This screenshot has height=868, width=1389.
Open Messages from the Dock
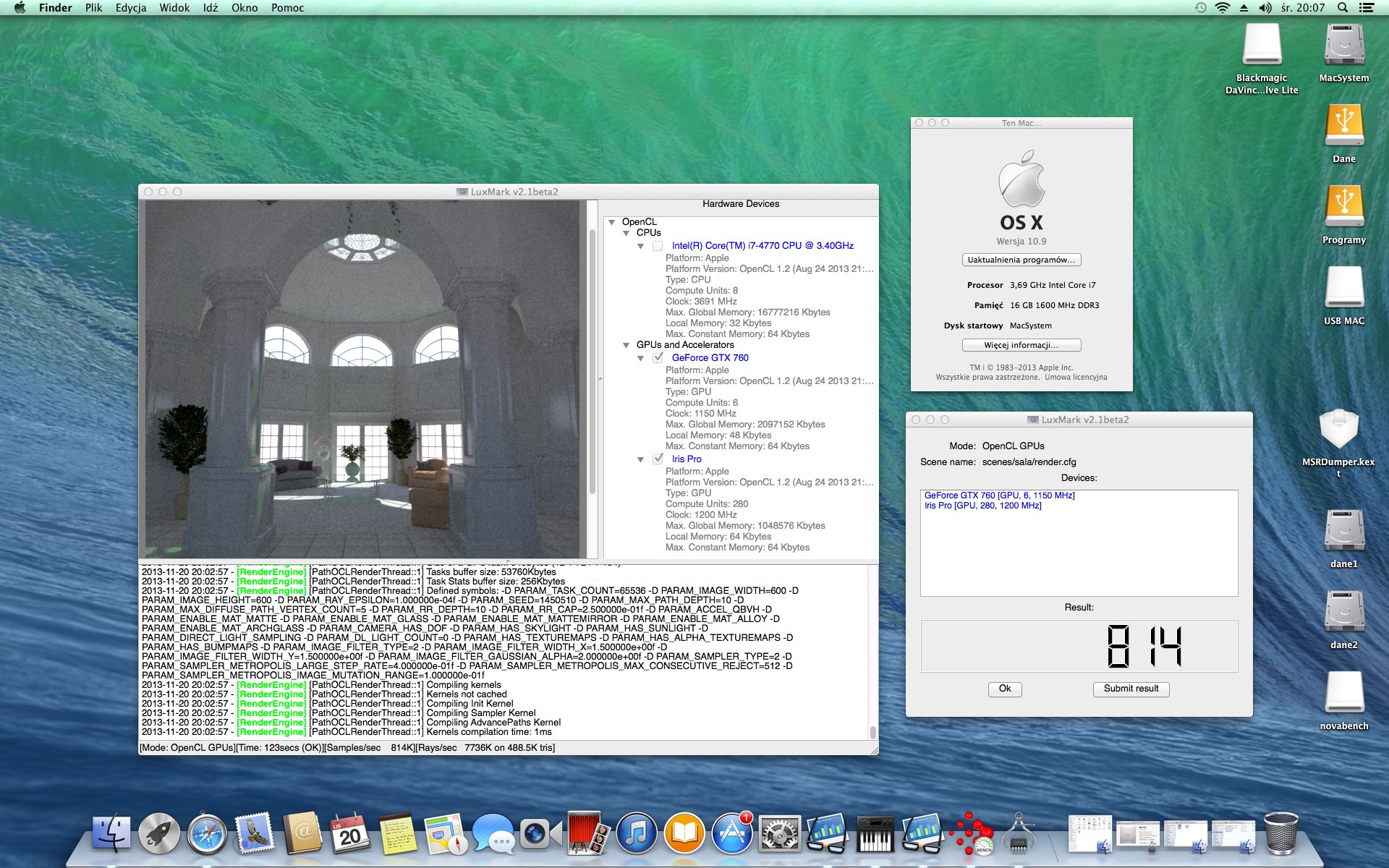[493, 833]
